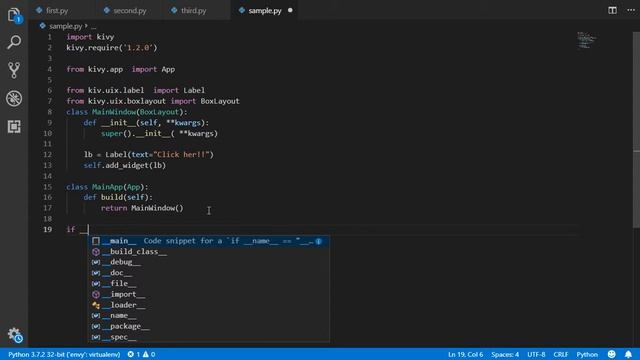The height and width of the screenshot is (360, 640).
Task: Change the CRLF line ending
Action: tap(560, 354)
